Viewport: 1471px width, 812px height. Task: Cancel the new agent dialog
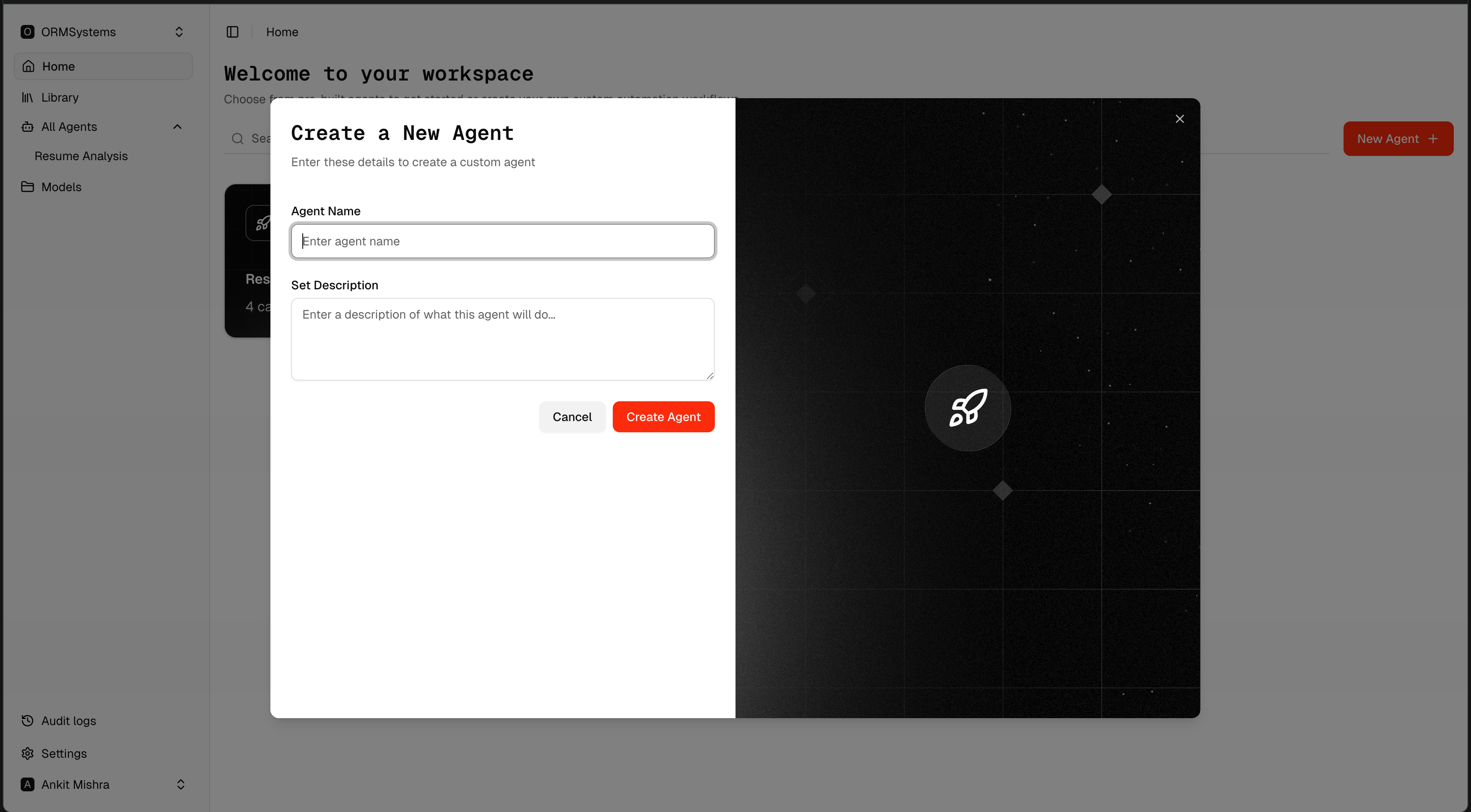571,417
